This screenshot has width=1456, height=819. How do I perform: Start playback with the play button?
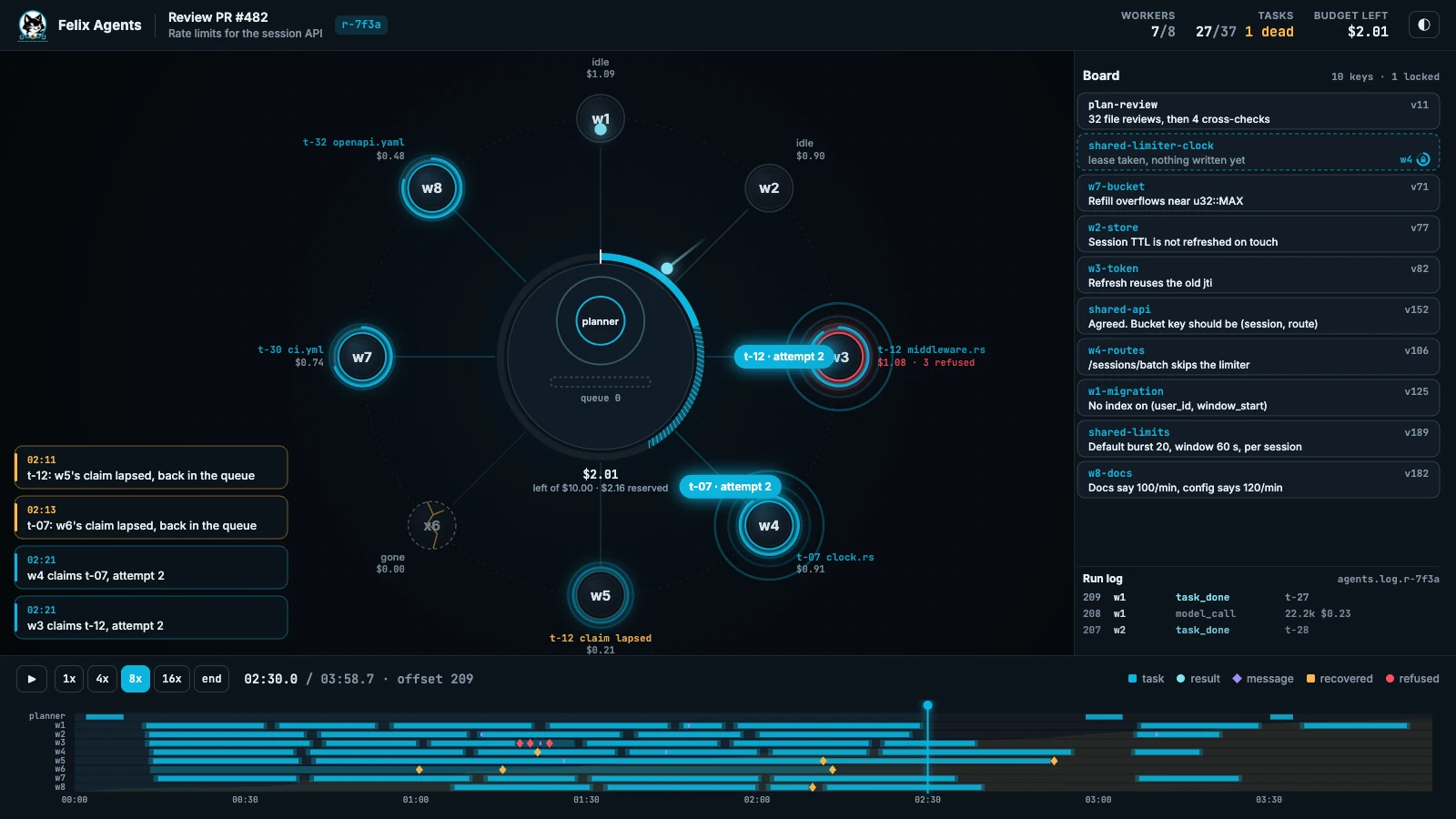pyautogui.click(x=32, y=679)
